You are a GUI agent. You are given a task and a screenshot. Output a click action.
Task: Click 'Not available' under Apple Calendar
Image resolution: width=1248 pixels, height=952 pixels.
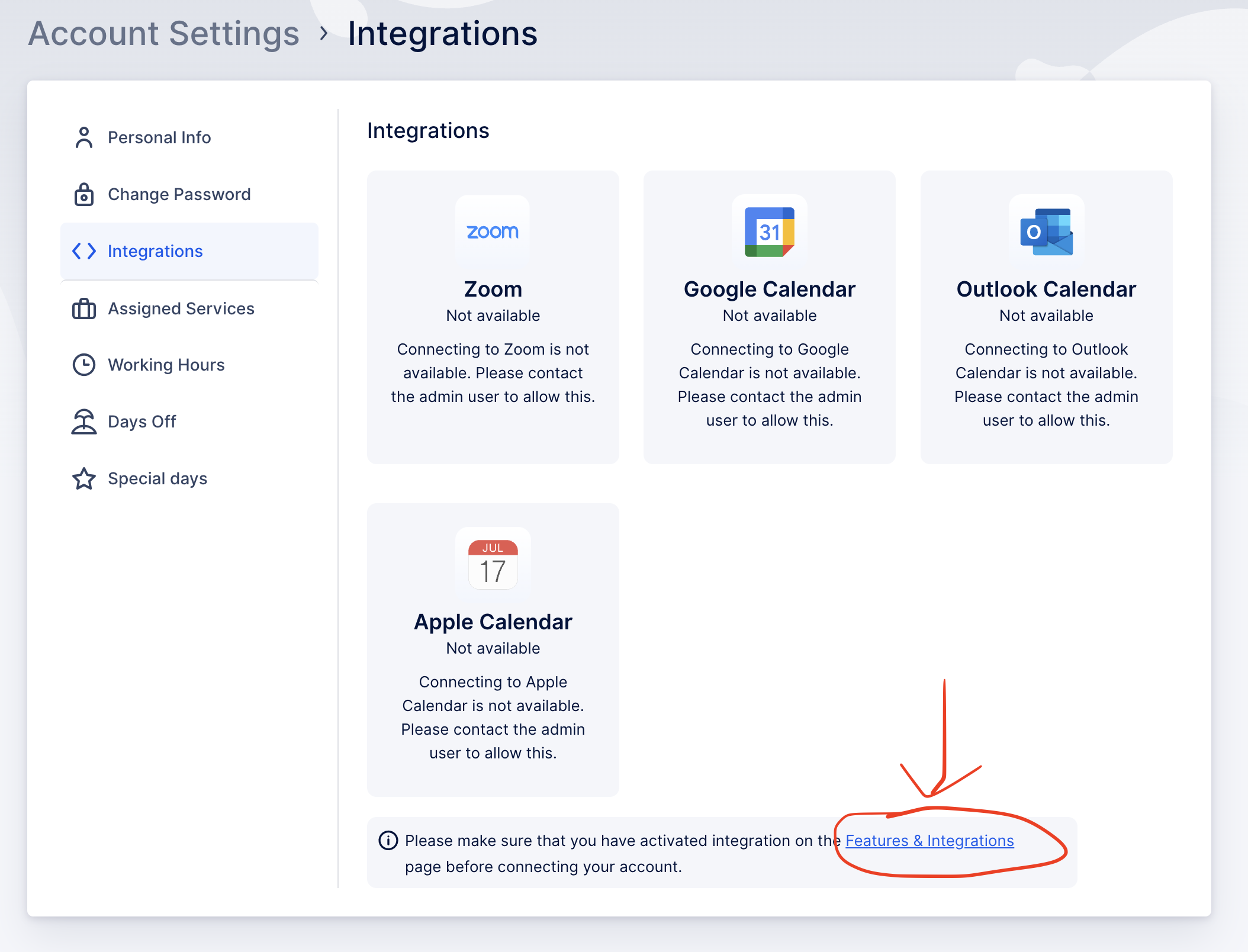click(x=493, y=648)
